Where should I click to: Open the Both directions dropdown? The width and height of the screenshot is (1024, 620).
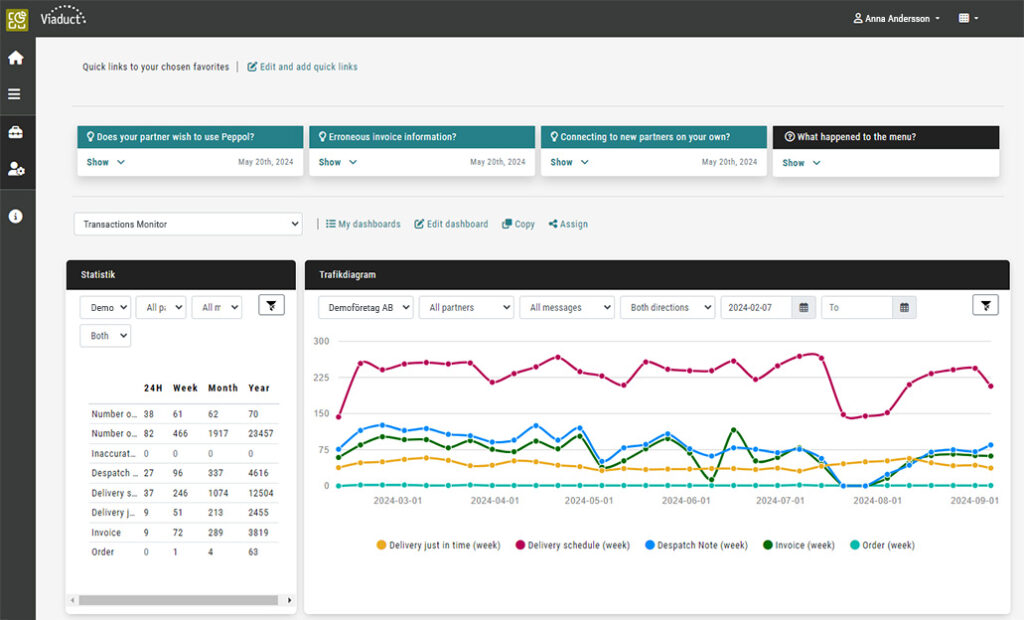(667, 308)
